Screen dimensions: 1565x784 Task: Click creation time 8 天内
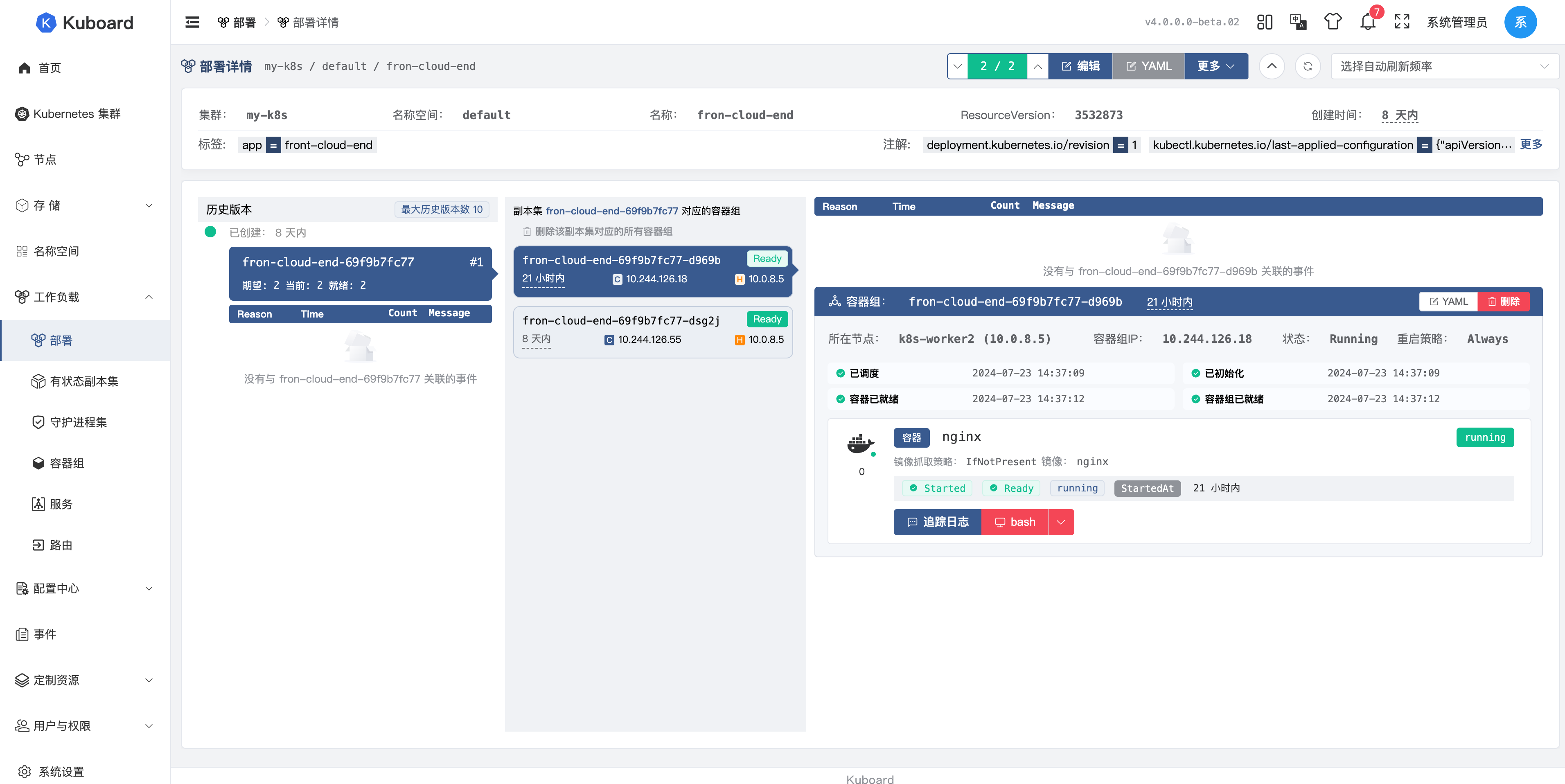click(x=1399, y=115)
